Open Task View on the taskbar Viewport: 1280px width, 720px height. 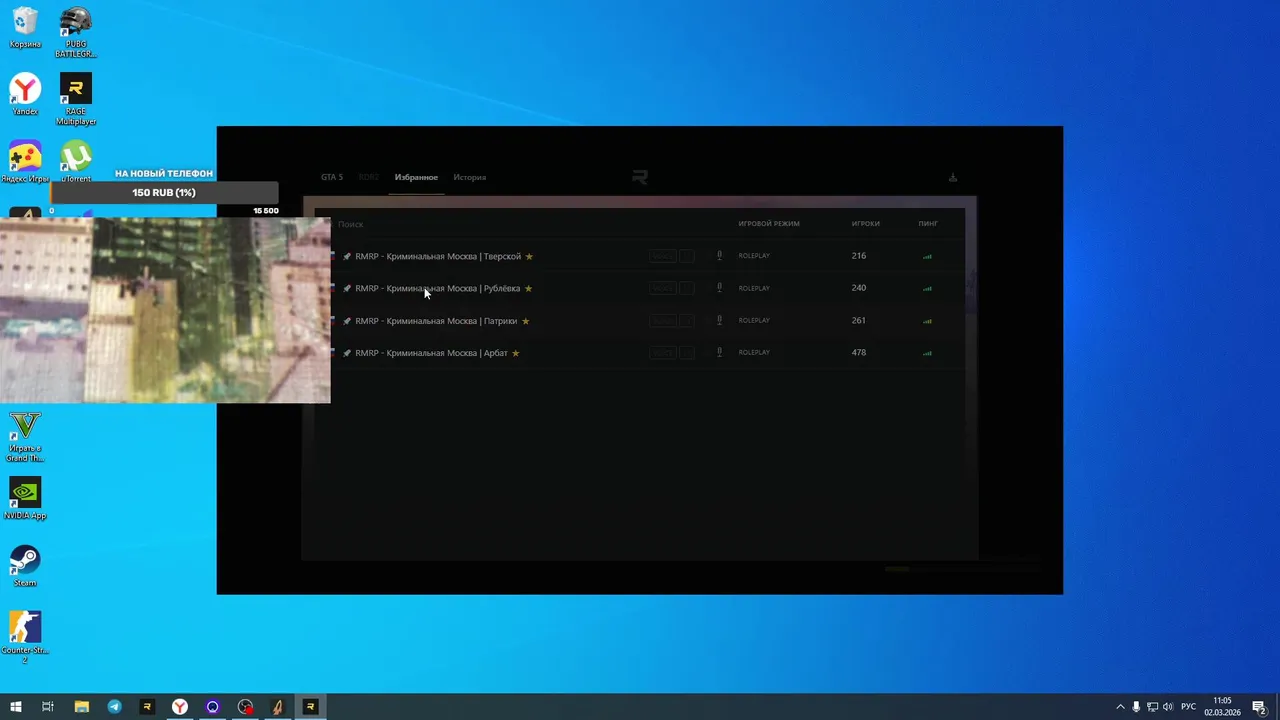(x=48, y=707)
